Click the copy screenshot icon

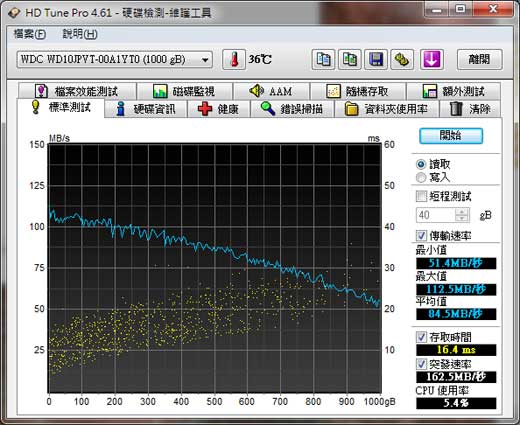click(x=349, y=59)
